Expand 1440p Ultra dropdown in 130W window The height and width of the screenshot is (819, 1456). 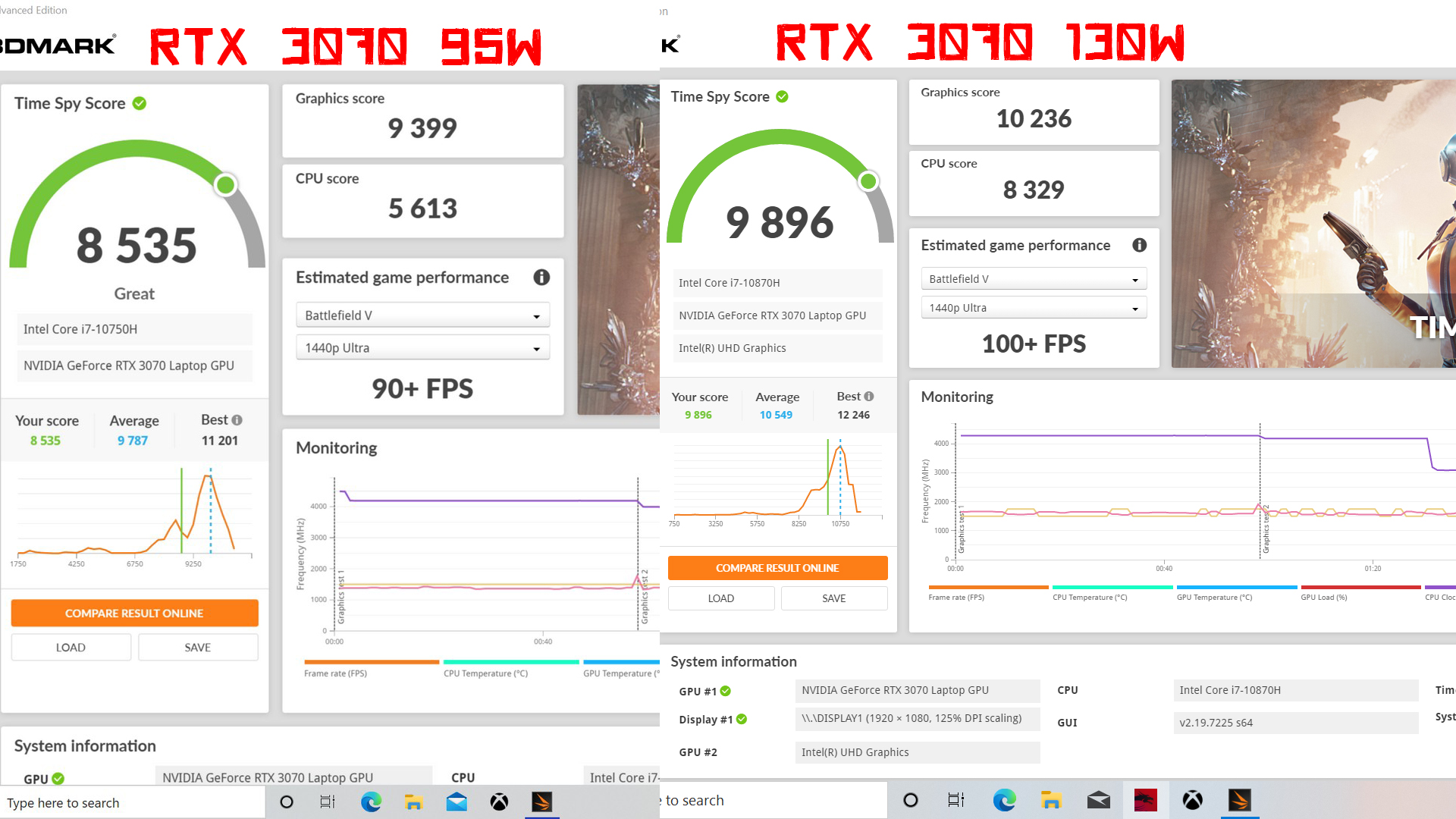tap(1034, 308)
